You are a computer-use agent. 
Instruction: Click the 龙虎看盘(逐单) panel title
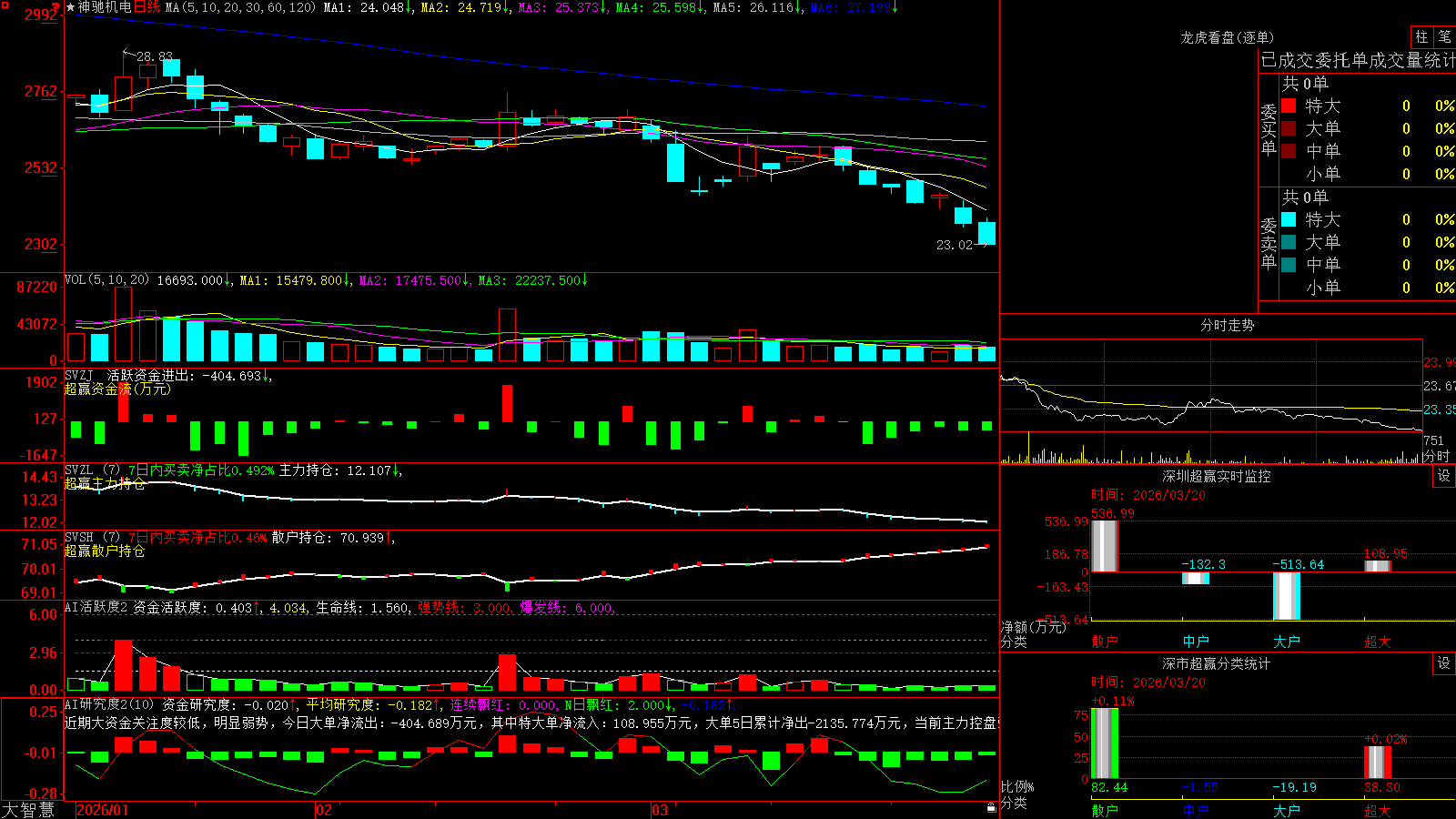(1228, 37)
